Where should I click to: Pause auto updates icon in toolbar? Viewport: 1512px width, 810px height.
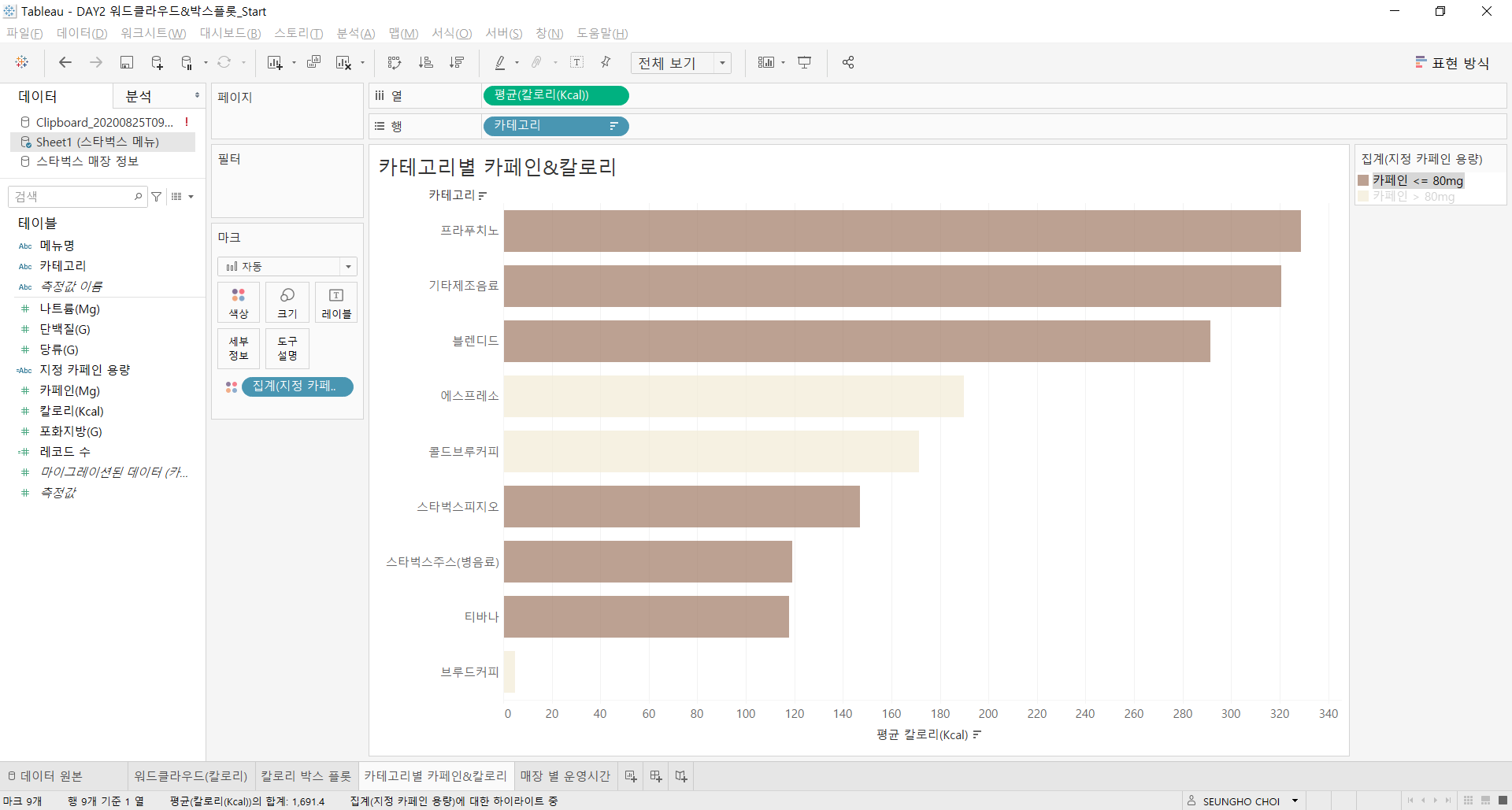click(x=187, y=62)
